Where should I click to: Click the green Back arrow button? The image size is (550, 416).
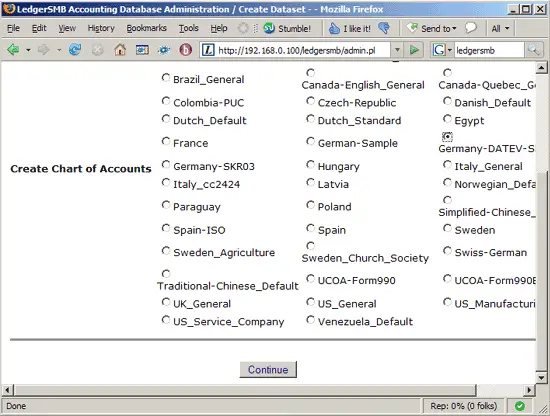(13, 50)
